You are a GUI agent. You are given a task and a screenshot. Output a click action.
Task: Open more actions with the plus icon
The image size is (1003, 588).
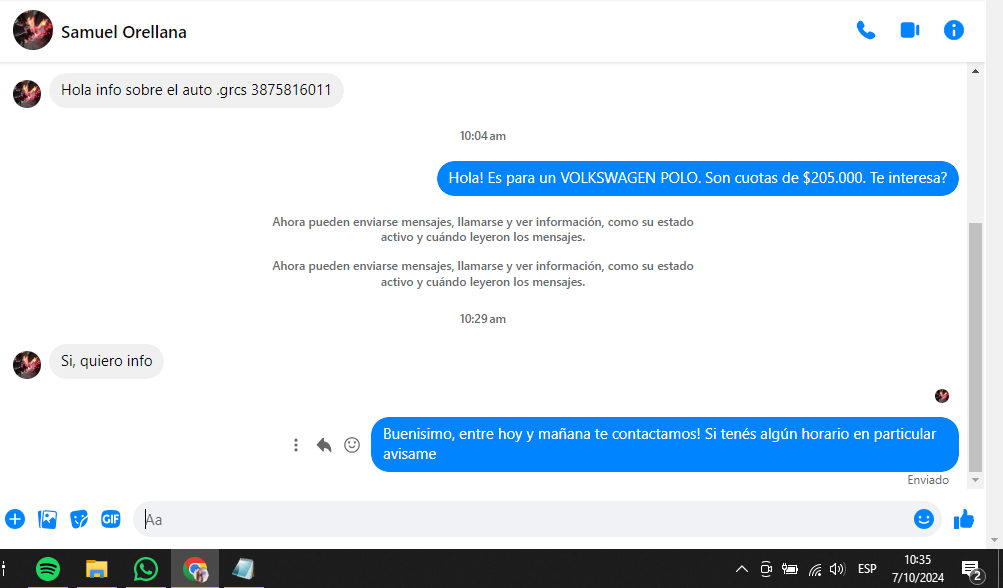[15, 519]
